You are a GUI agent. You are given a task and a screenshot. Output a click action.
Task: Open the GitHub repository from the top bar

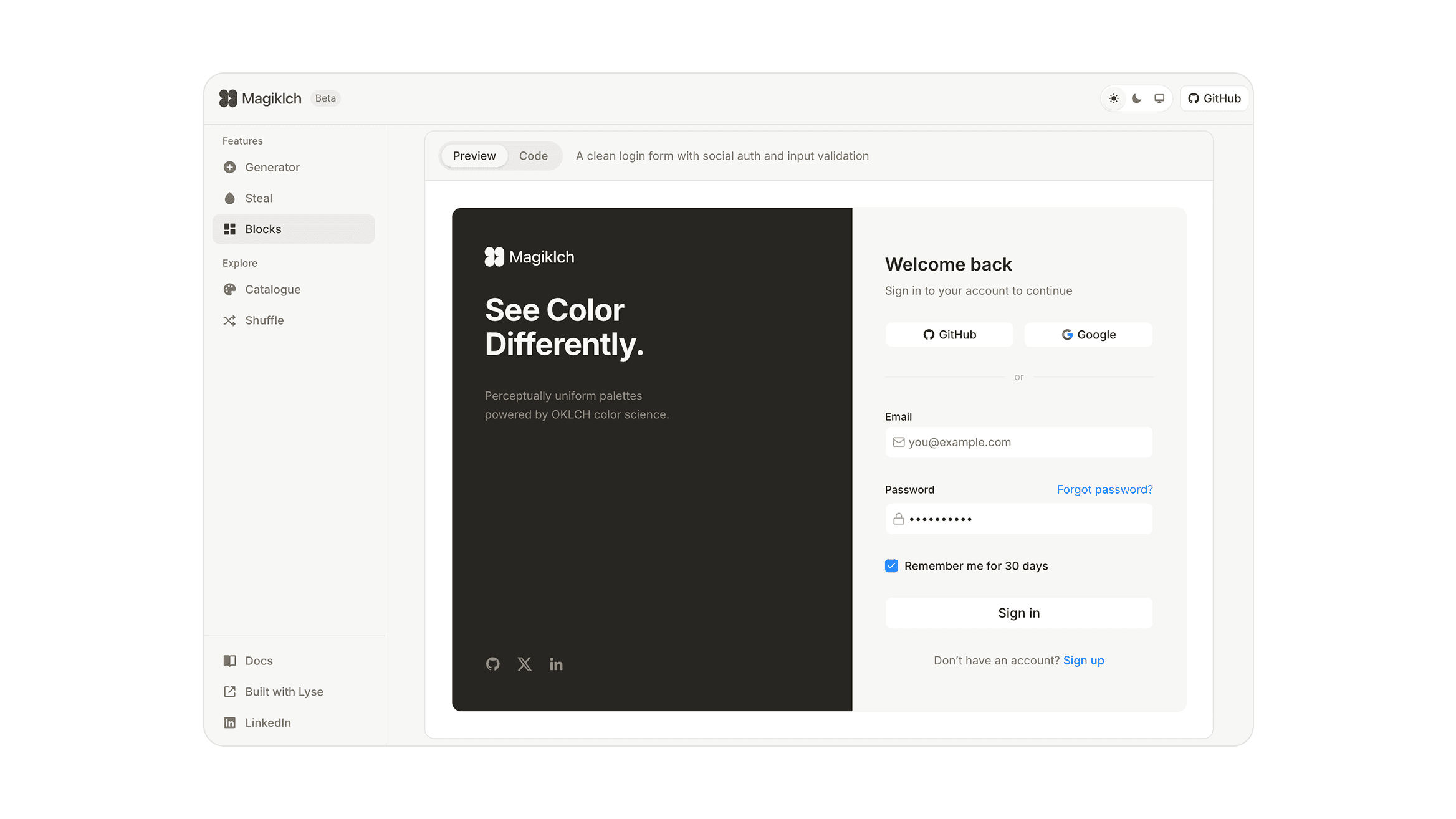[x=1213, y=98]
